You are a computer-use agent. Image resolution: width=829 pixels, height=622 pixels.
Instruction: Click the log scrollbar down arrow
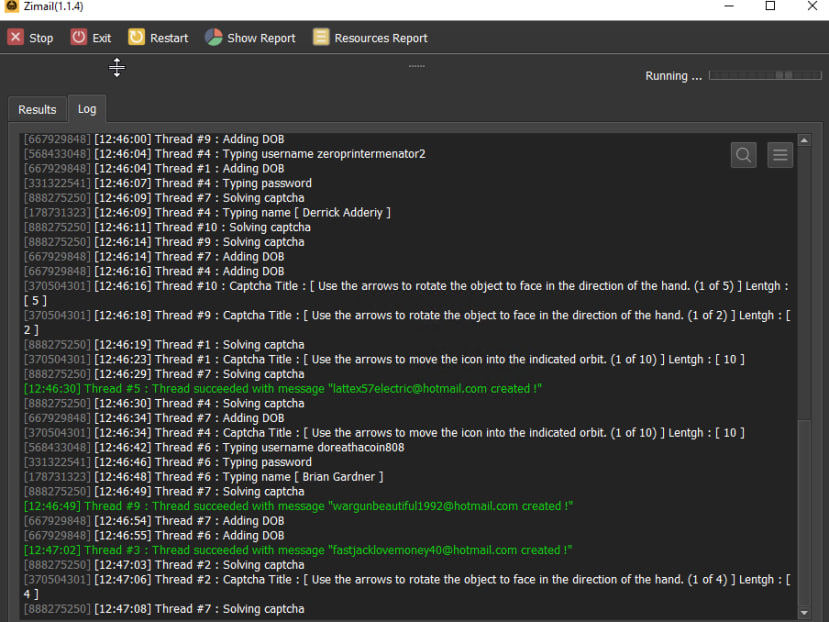point(805,612)
